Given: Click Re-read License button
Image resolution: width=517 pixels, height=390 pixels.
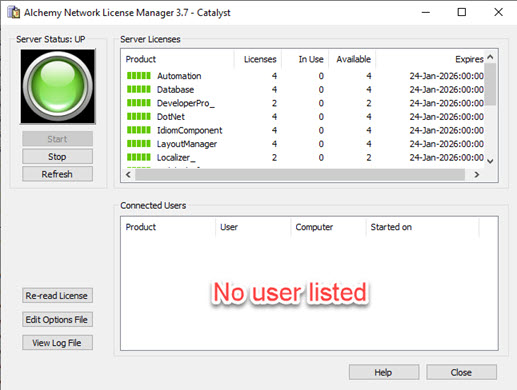Looking at the screenshot, I should click(x=57, y=296).
